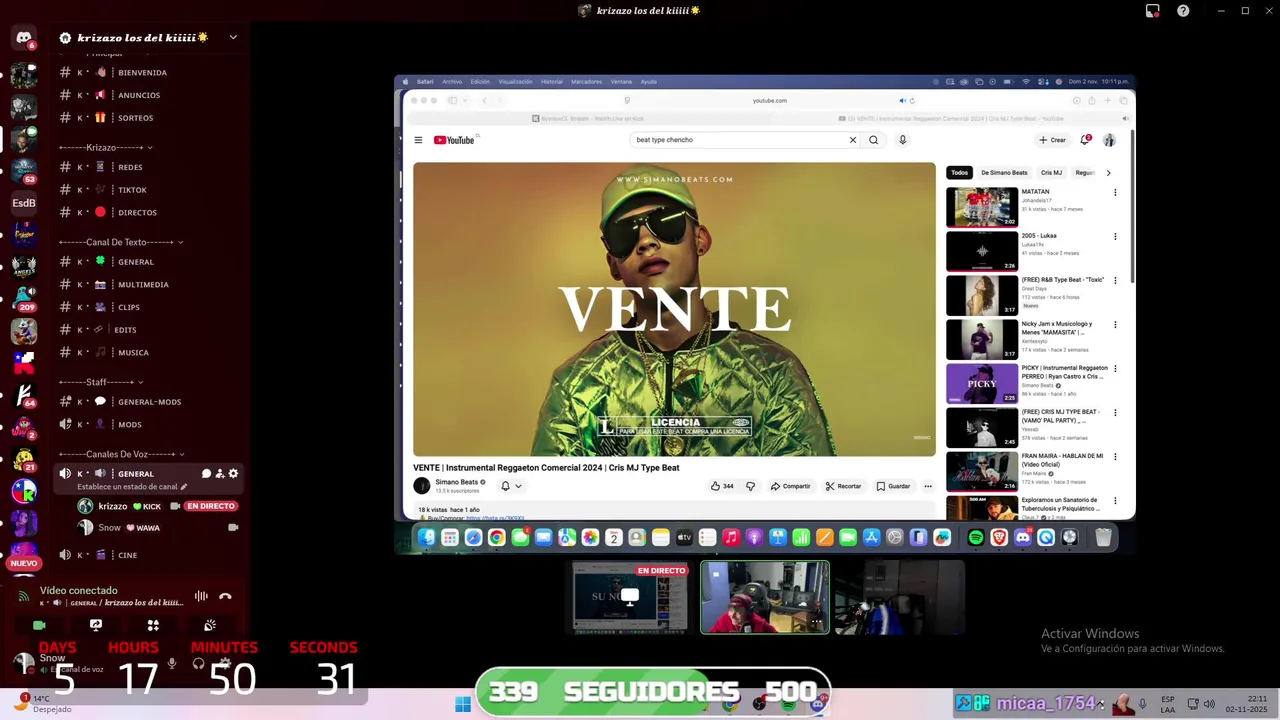Open activities launcher in voice panel
The width and height of the screenshot is (1280, 720).
tap(153, 625)
